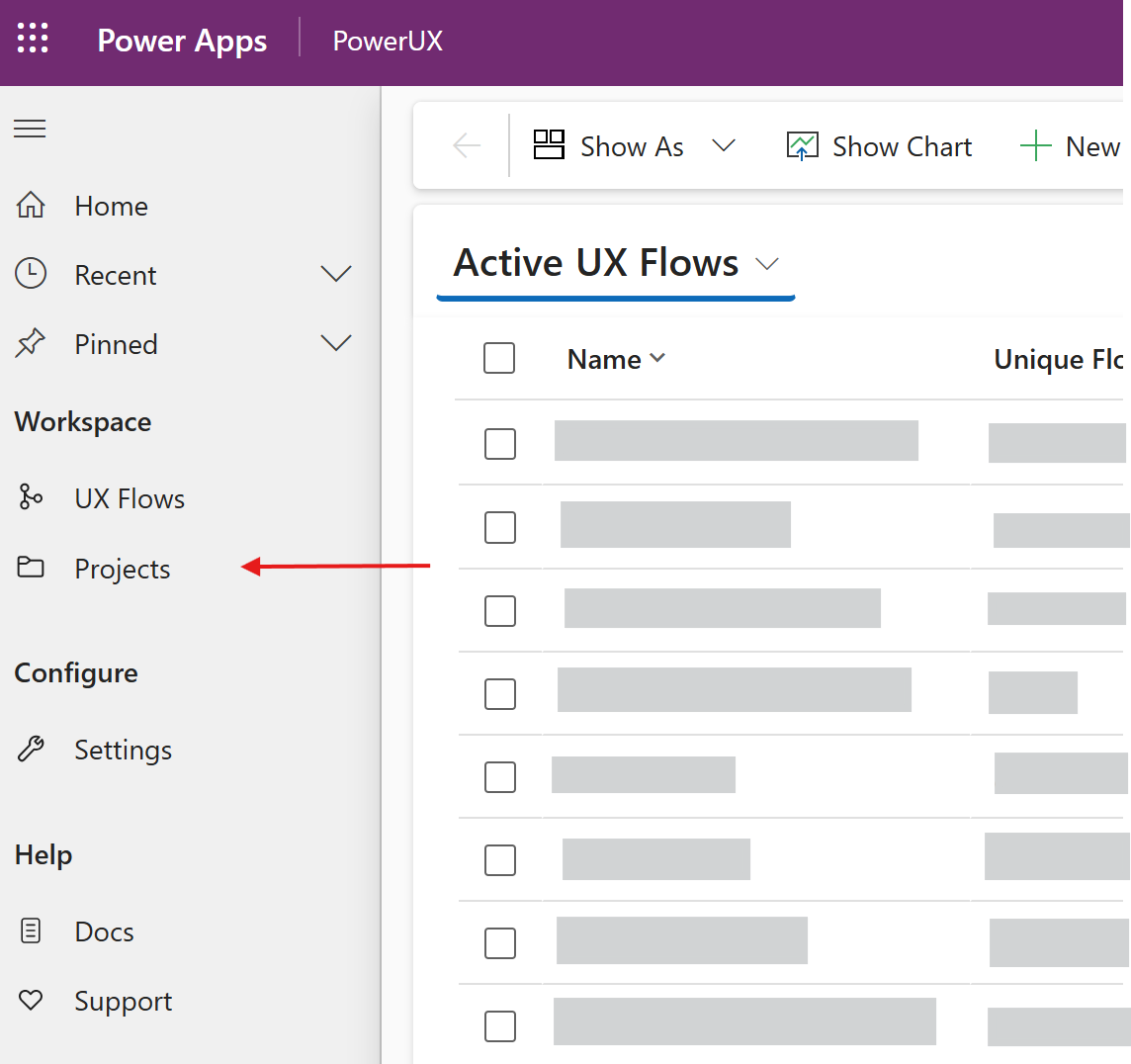Screen dimensions: 1131x1064
Task: Click the New record button
Action: point(1071,146)
